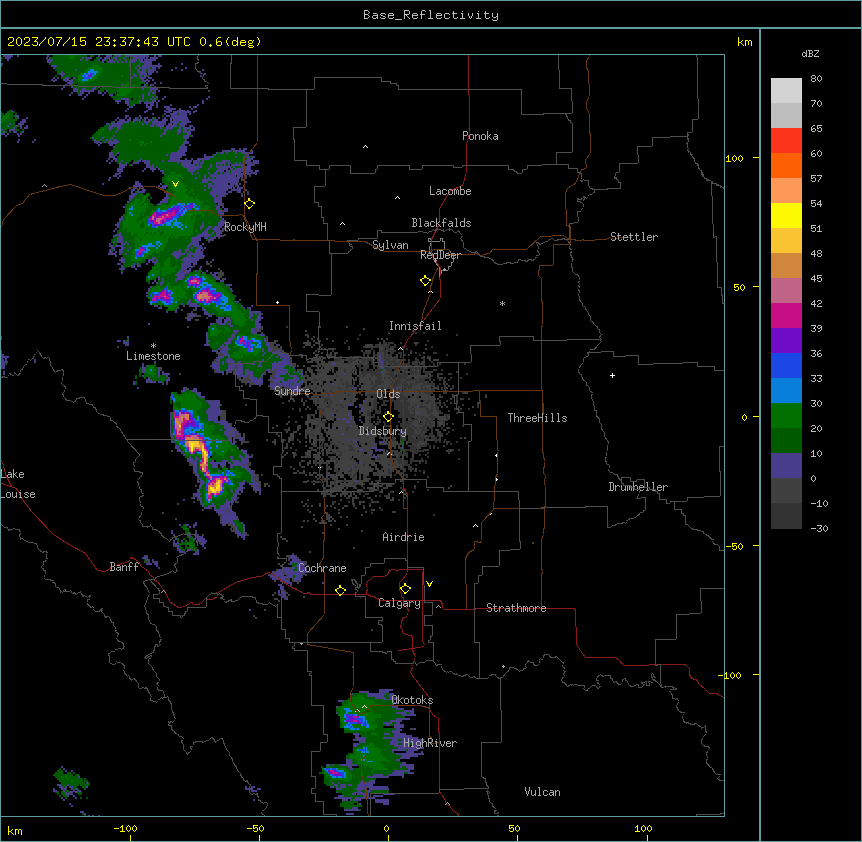
Task: Click the yellow V marker northwest of RockyMH
Action: [175, 184]
